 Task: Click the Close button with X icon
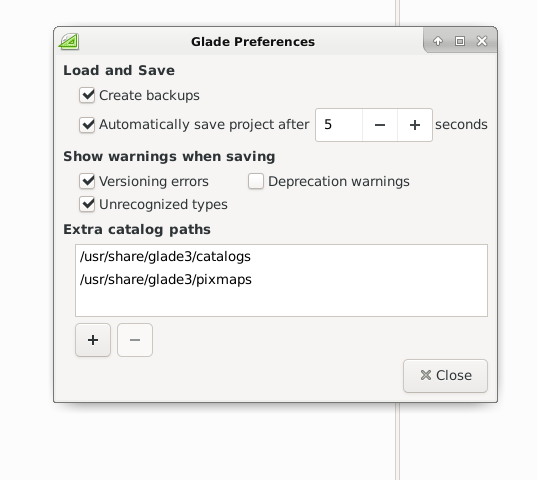[445, 376]
